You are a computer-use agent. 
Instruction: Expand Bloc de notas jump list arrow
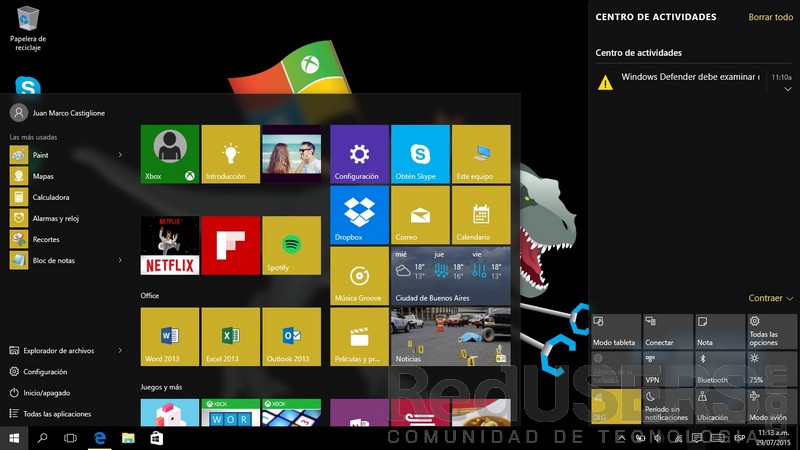[x=120, y=260]
